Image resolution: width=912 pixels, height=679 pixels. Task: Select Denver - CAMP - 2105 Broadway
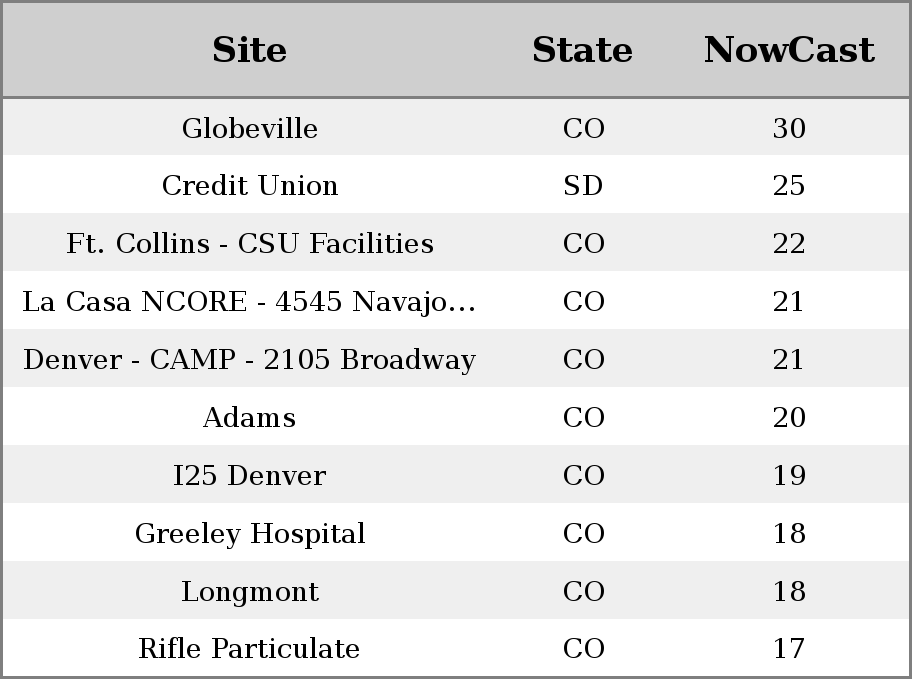click(250, 360)
